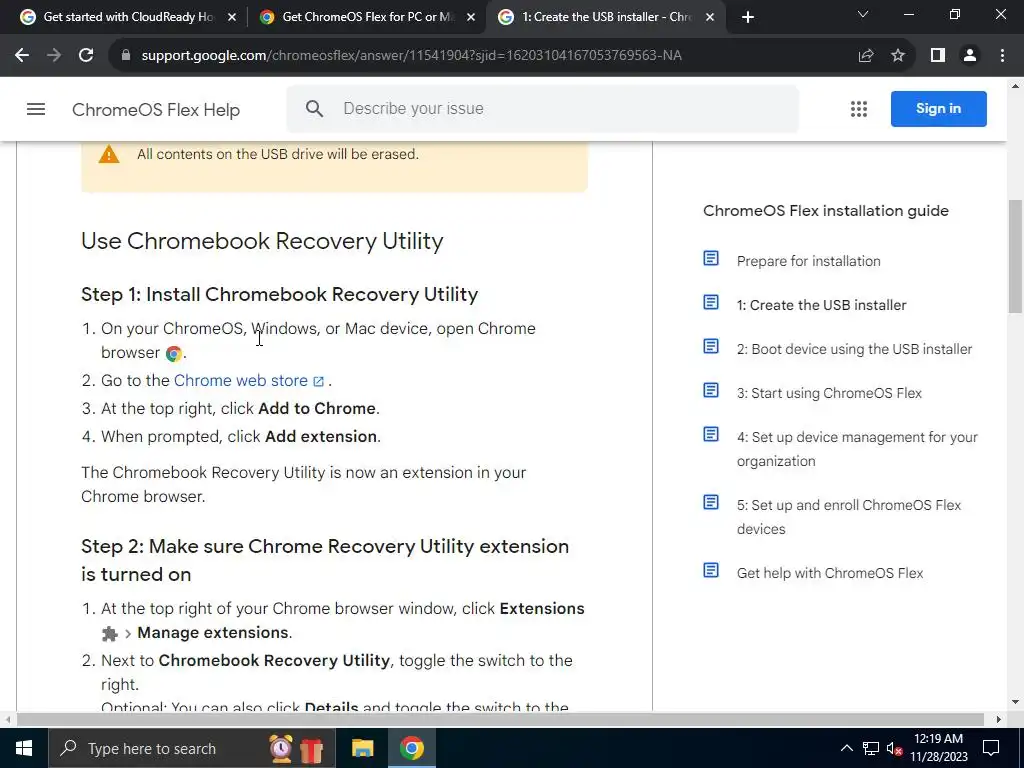
Task: Click document icon beside Create the USB installer
Action: tap(711, 302)
